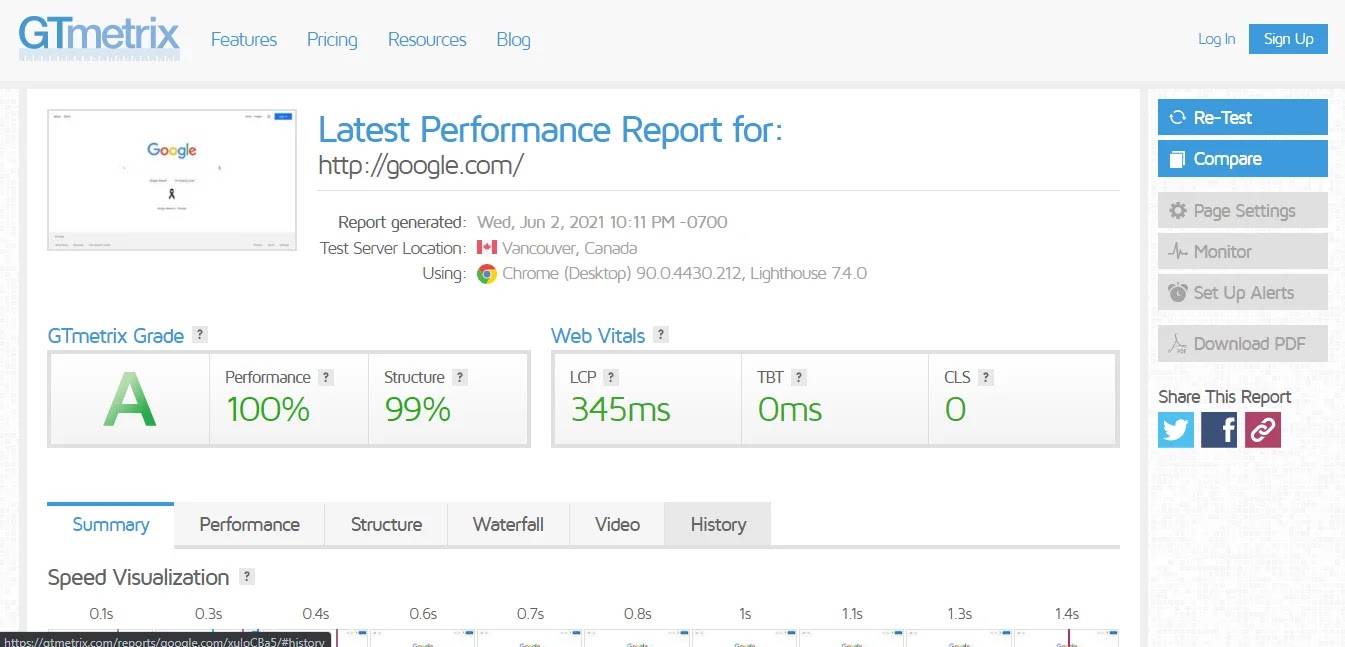This screenshot has height=647, width=1345.
Task: Open the History tab
Action: tap(718, 525)
